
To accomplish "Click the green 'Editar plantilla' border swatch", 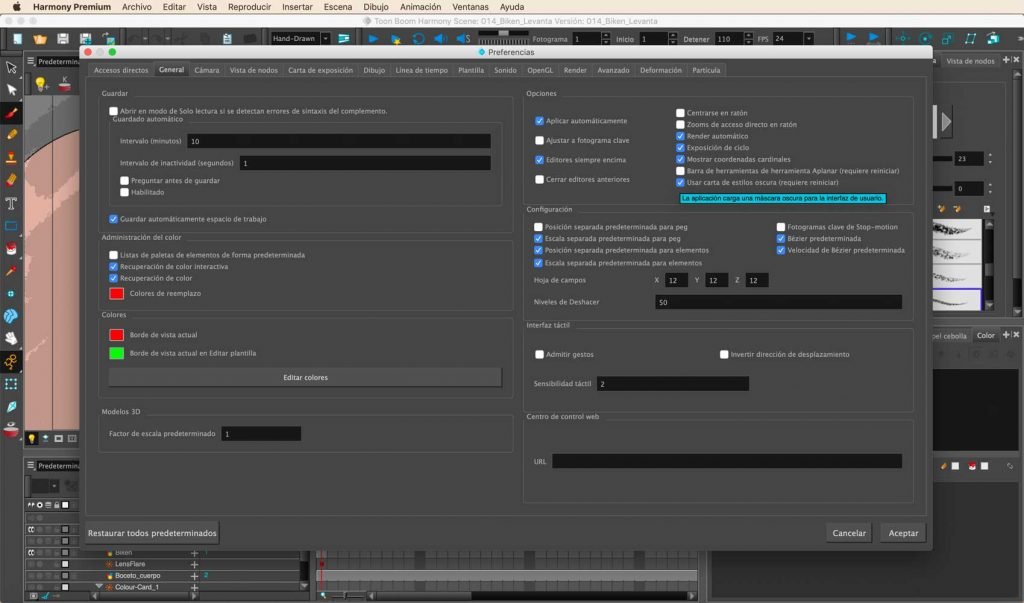I will click(x=116, y=353).
